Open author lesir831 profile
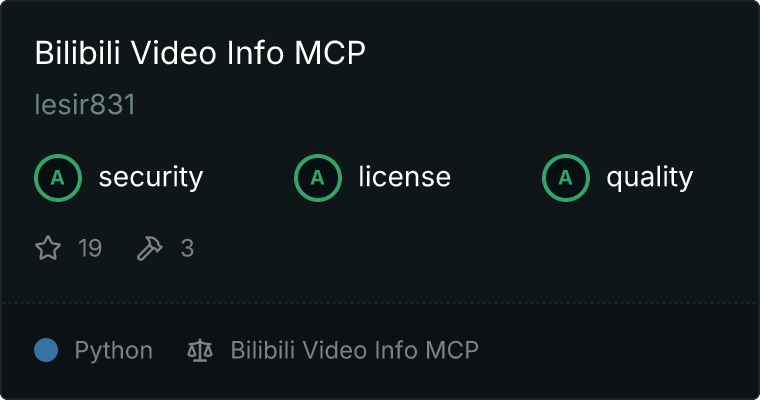 (85, 104)
